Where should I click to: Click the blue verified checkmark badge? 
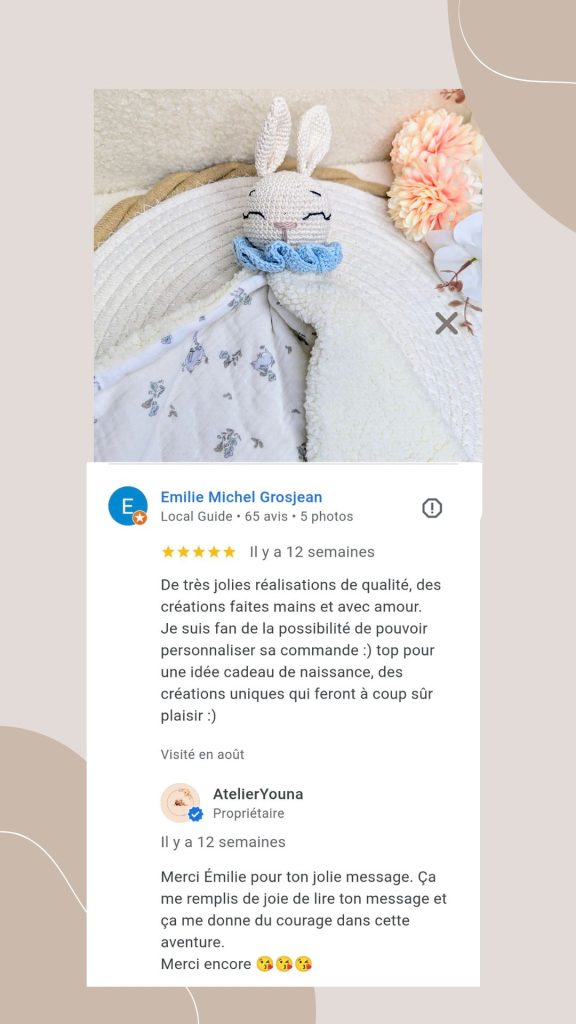pos(195,814)
